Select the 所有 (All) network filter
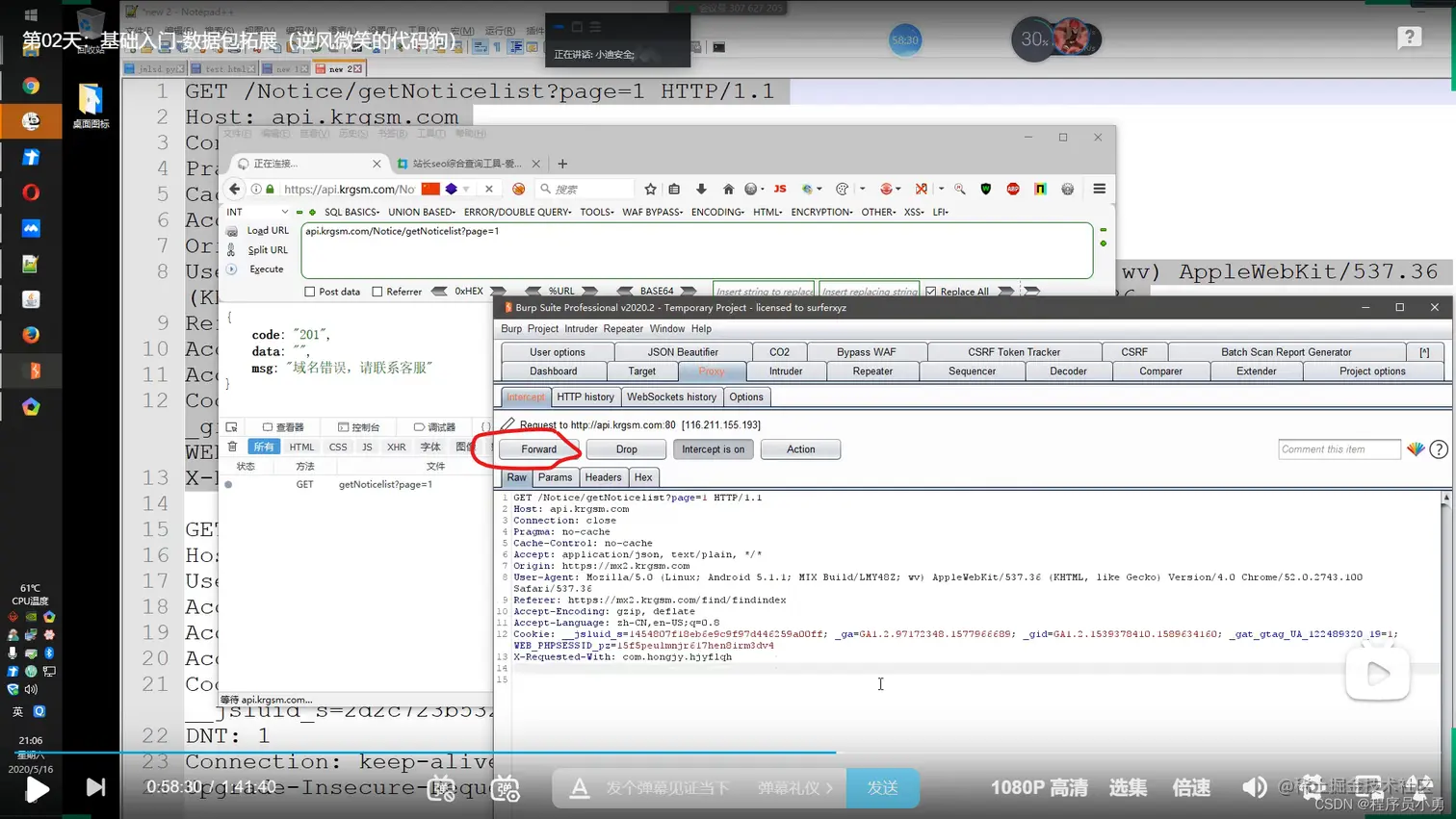The width and height of the screenshot is (1456, 819). coord(264,447)
